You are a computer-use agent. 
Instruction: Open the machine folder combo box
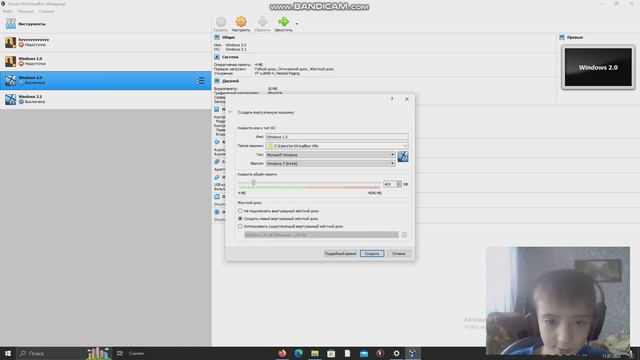pyautogui.click(x=337, y=146)
